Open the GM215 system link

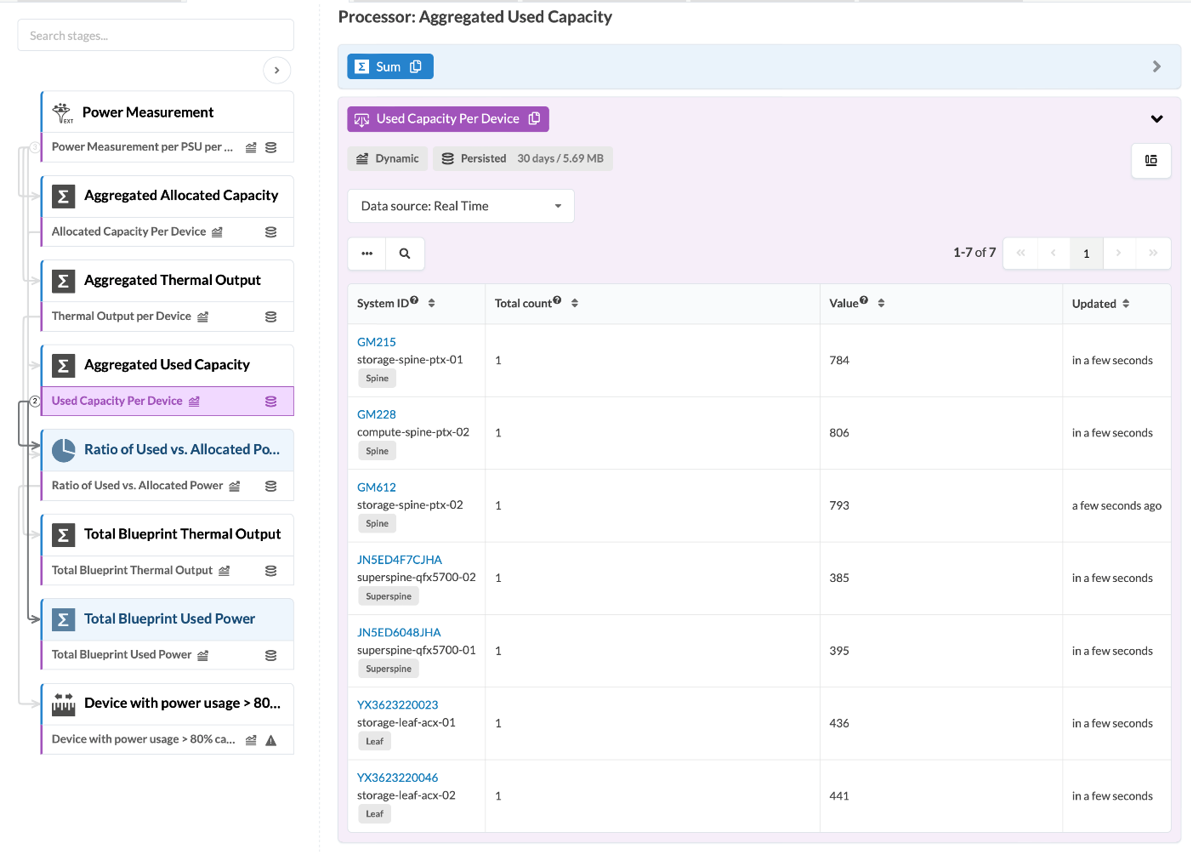[376, 342]
